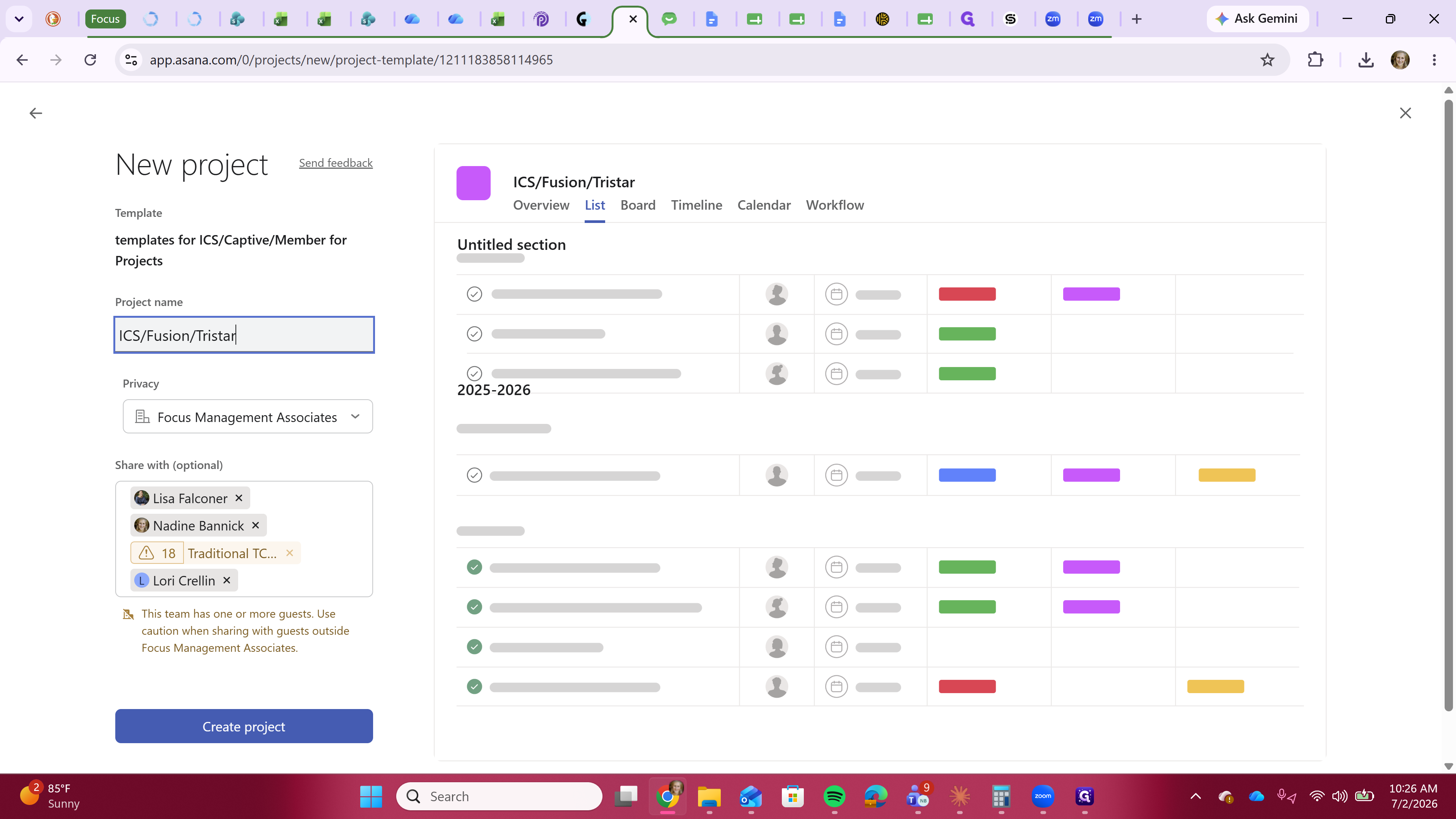Close the active Asana browser tab
This screenshot has height=819, width=1456.
click(633, 19)
